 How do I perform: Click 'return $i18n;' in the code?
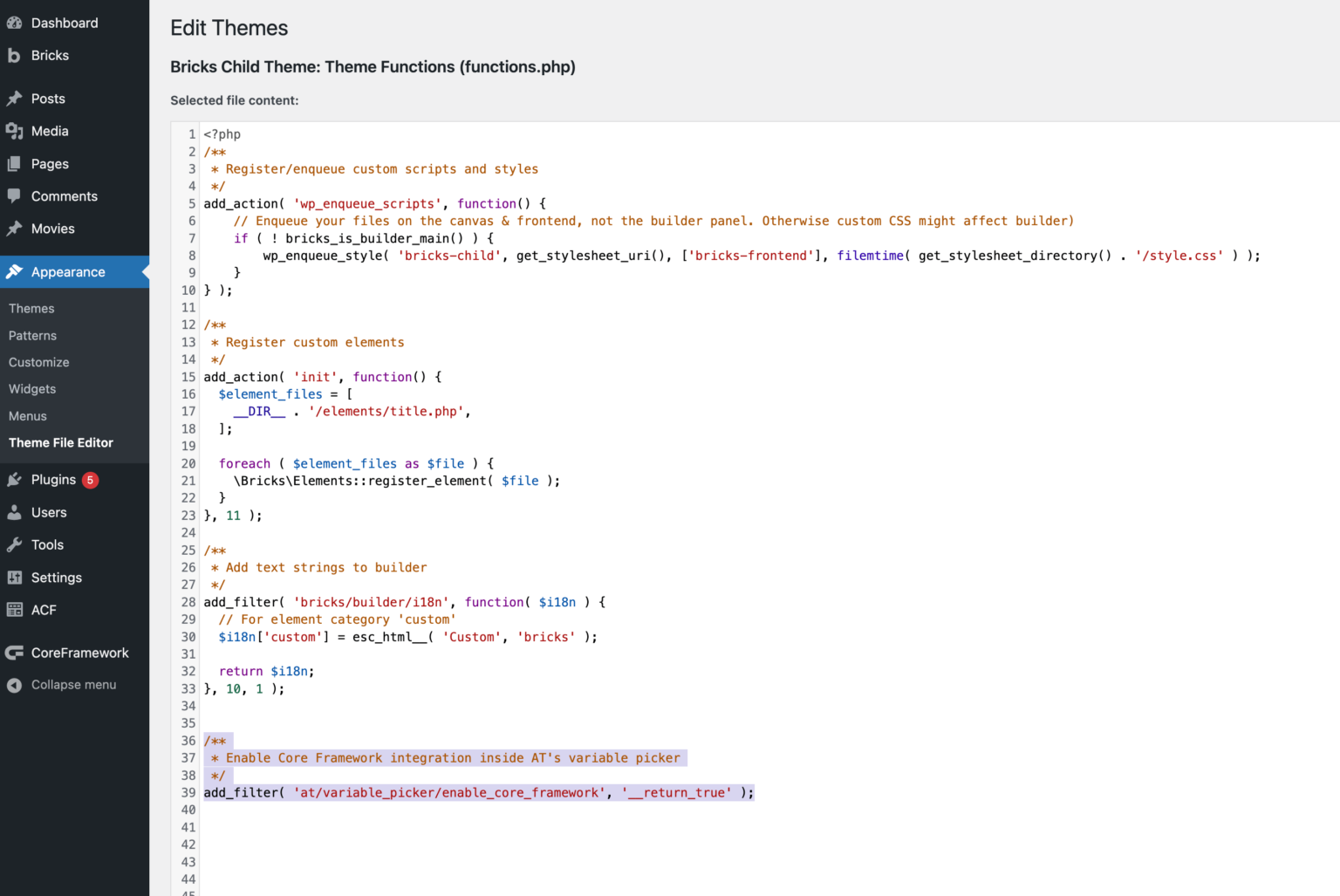(267, 672)
